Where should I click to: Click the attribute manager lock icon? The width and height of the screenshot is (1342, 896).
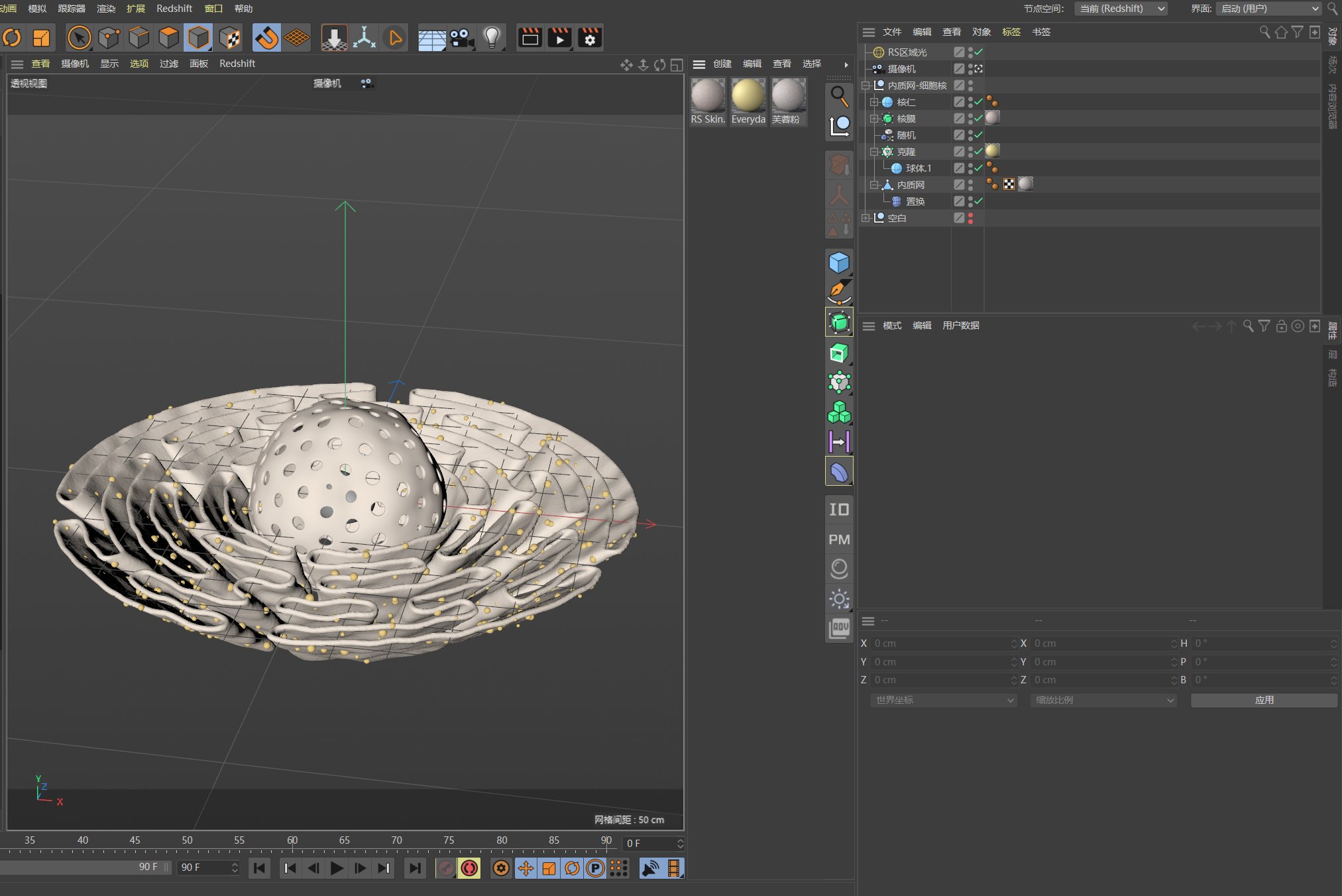[x=1281, y=326]
